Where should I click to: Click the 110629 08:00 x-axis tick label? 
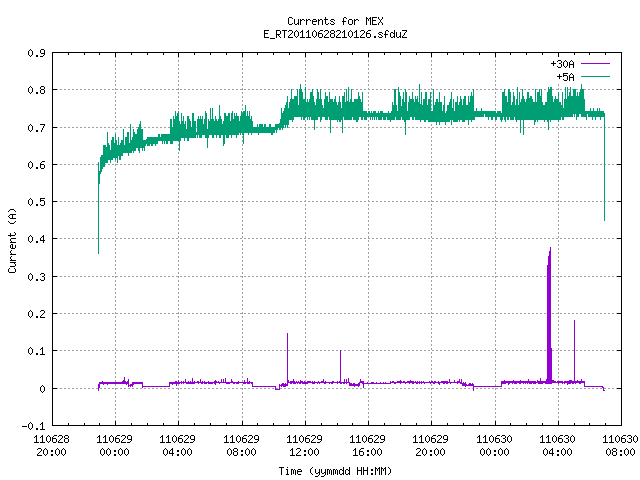click(x=241, y=446)
